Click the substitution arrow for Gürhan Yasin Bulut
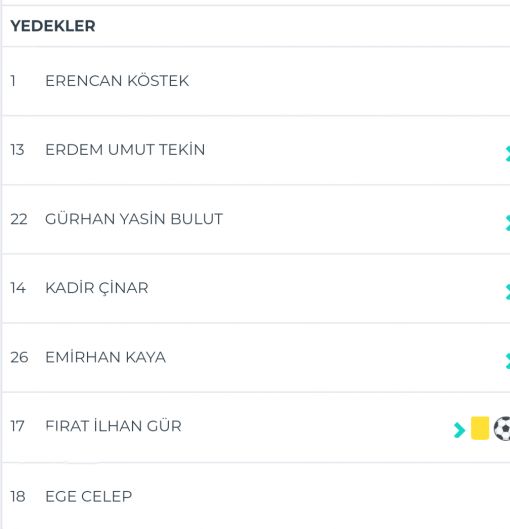Viewport: 510px width, 529px height. point(508,223)
